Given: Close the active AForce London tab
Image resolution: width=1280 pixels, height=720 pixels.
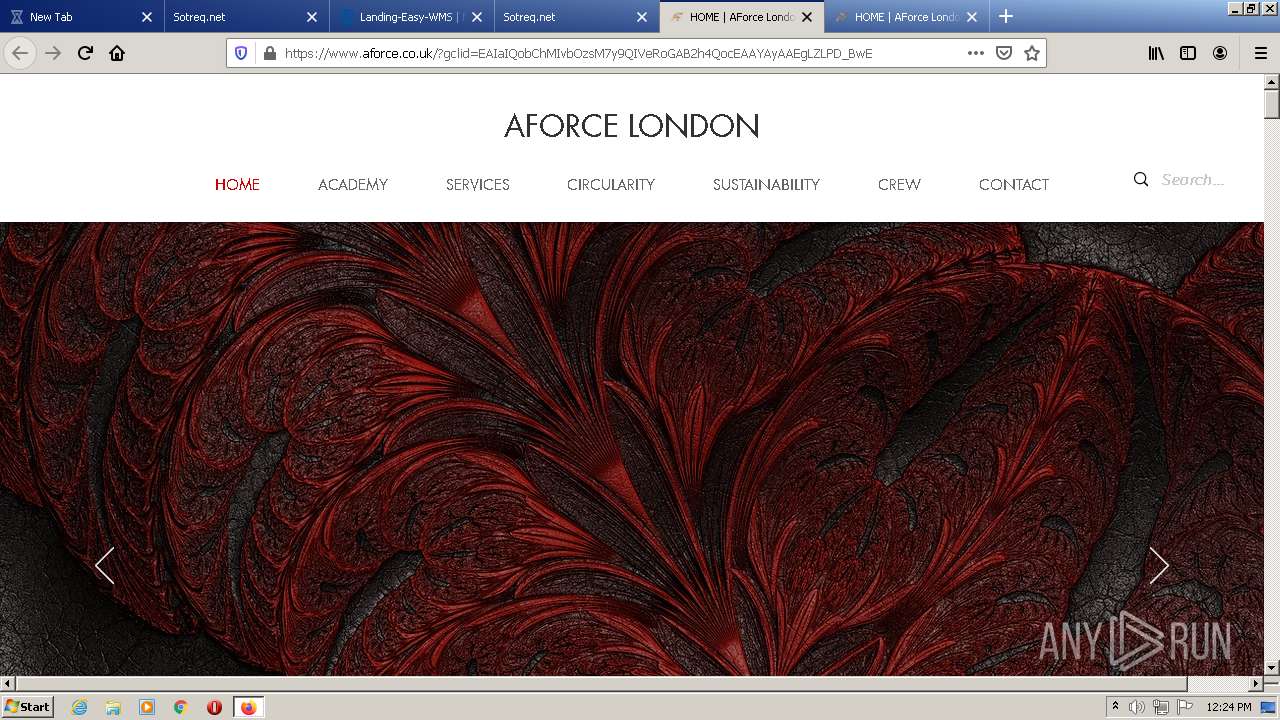Looking at the screenshot, I should pyautogui.click(x=807, y=17).
